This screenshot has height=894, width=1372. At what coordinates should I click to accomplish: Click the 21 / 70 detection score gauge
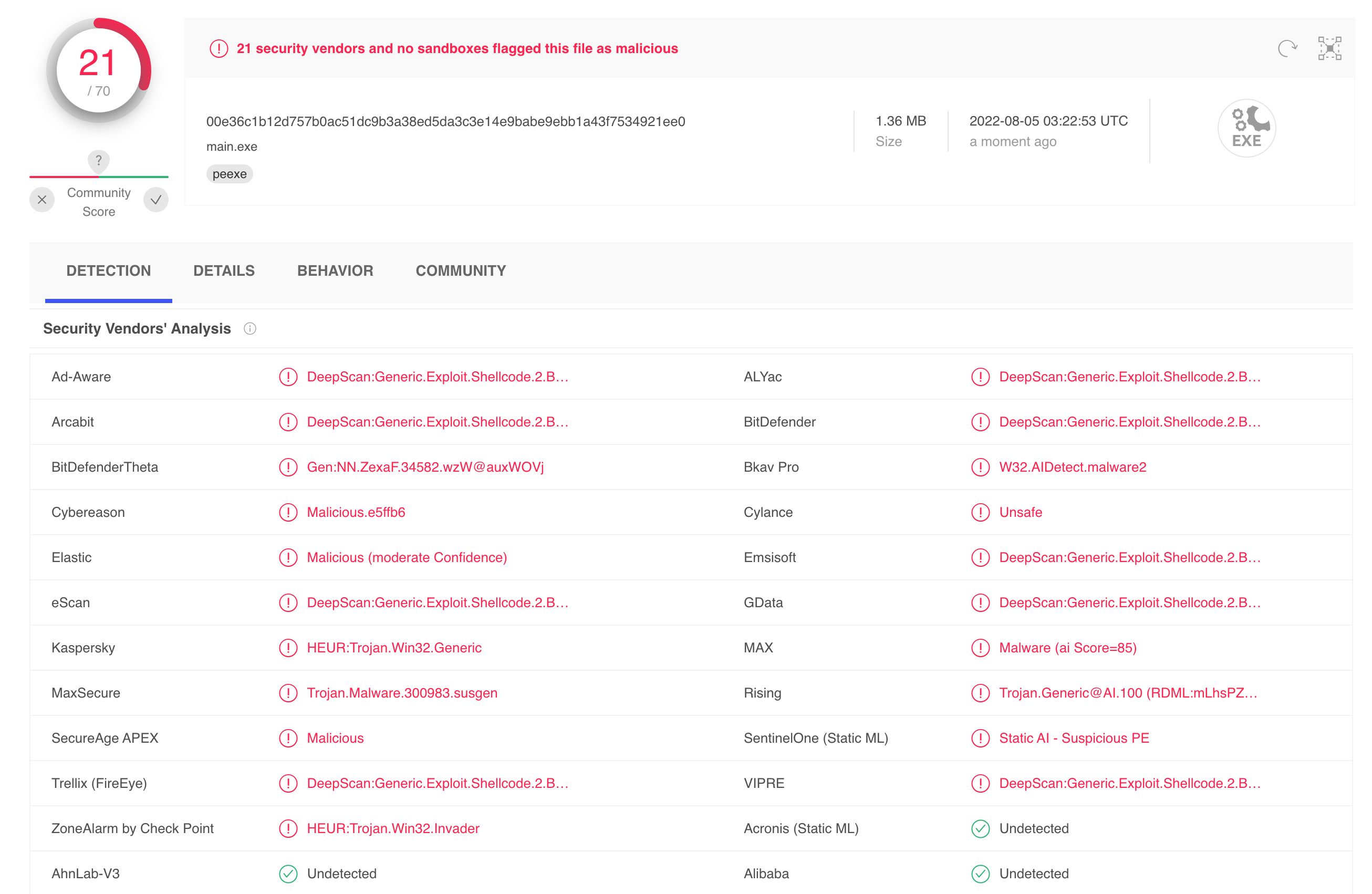click(x=98, y=70)
